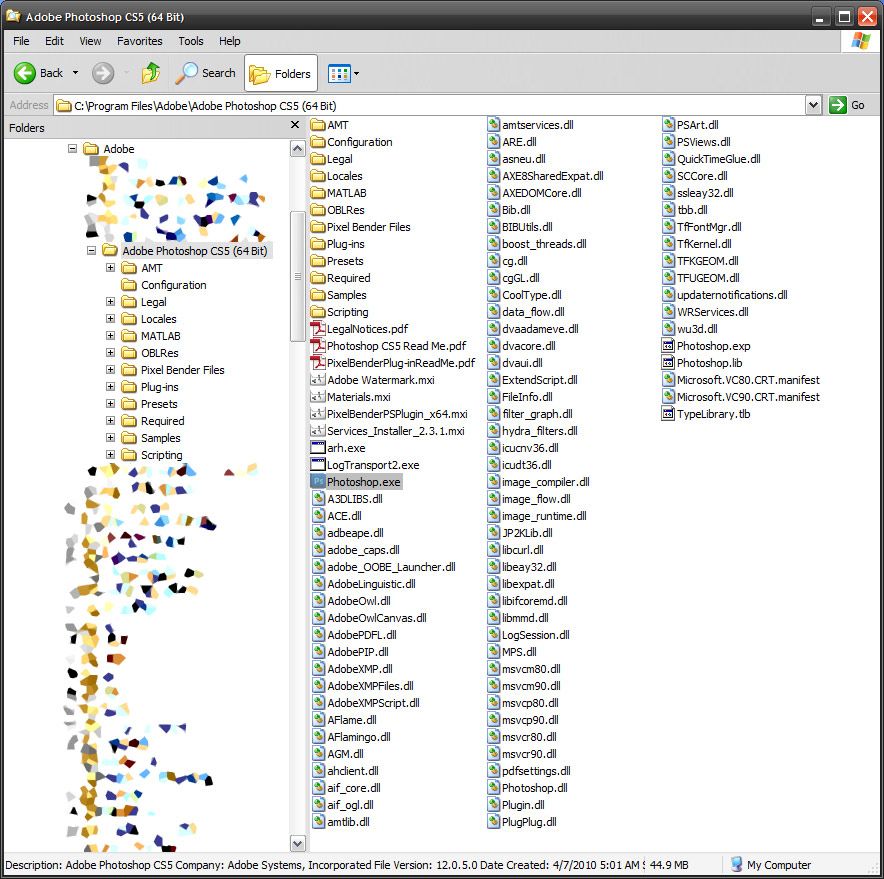Select the TypeLibrary.tlb file icon
Screen dimensions: 884x879
pyautogui.click(x=668, y=414)
